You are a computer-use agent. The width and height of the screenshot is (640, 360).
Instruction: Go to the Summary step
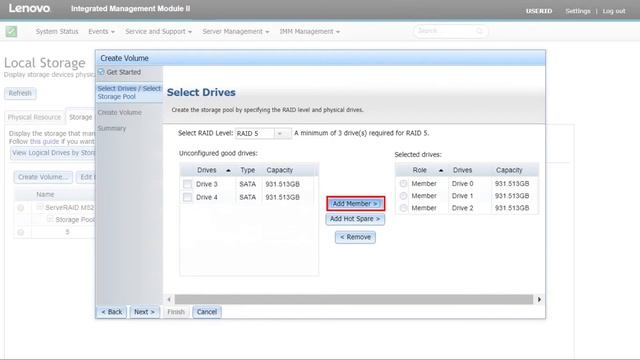(112, 128)
